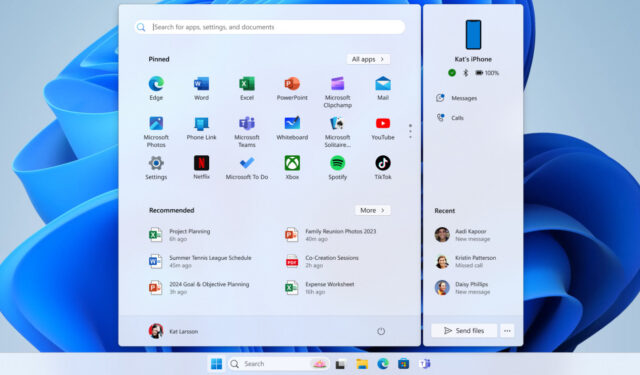Expand More recommended files
The image size is (640, 375).
(372, 210)
